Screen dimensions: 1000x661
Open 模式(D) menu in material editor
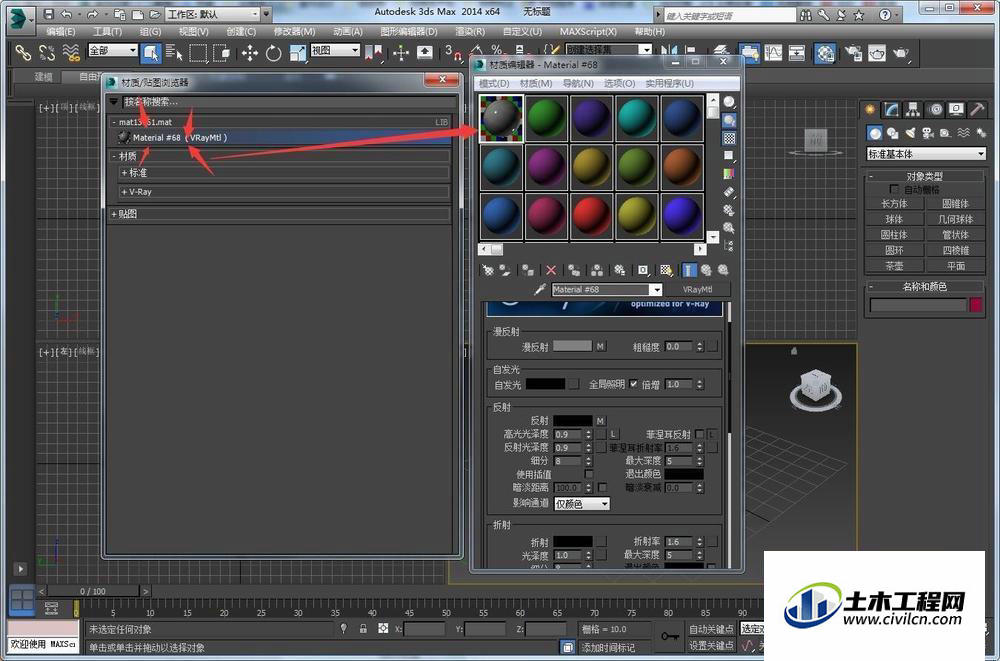tap(494, 84)
